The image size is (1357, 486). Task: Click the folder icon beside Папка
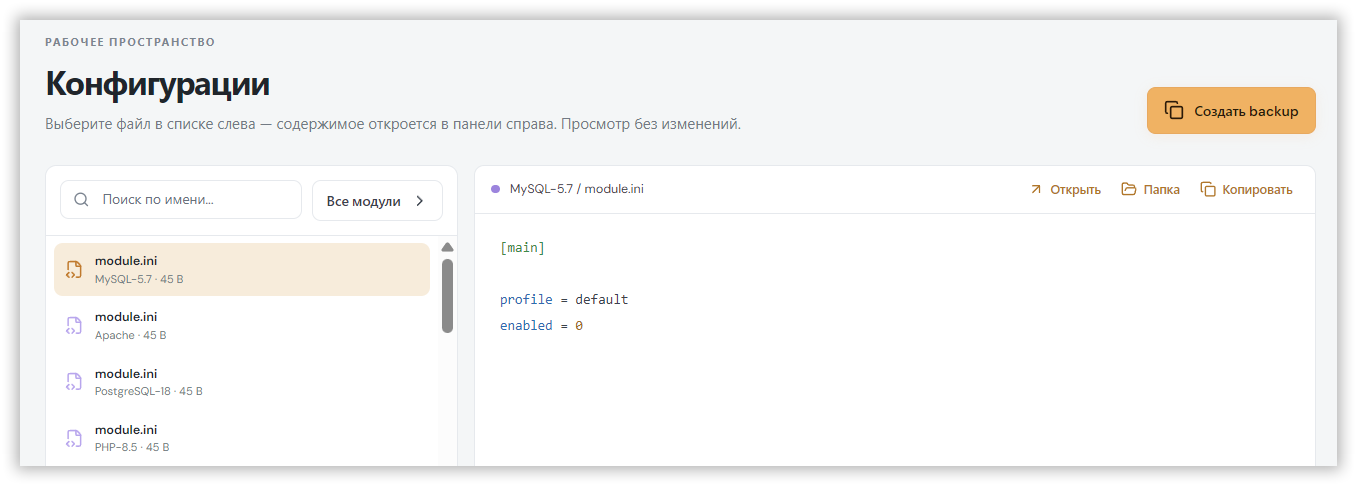coord(1129,189)
